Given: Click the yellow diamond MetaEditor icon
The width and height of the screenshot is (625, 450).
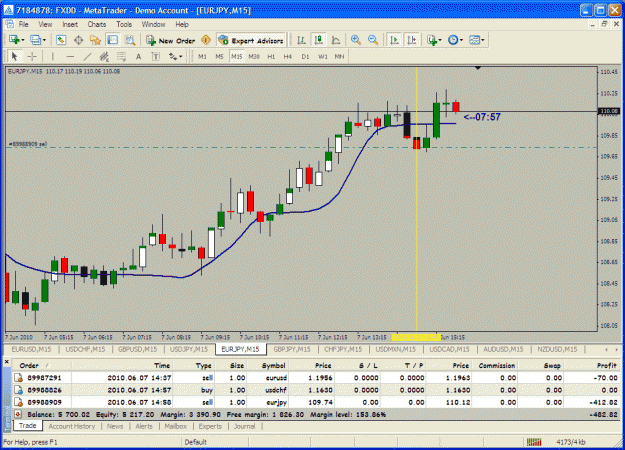Looking at the screenshot, I should point(206,40).
